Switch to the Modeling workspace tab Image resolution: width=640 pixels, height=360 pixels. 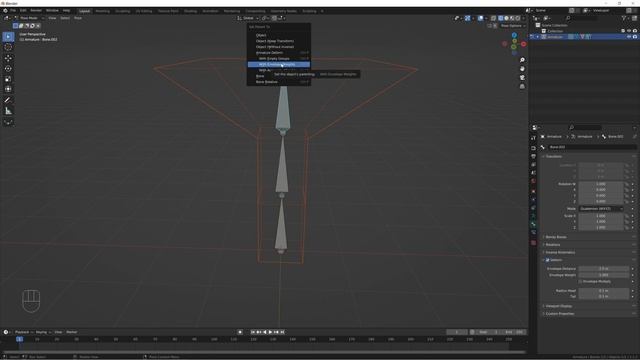pos(102,11)
